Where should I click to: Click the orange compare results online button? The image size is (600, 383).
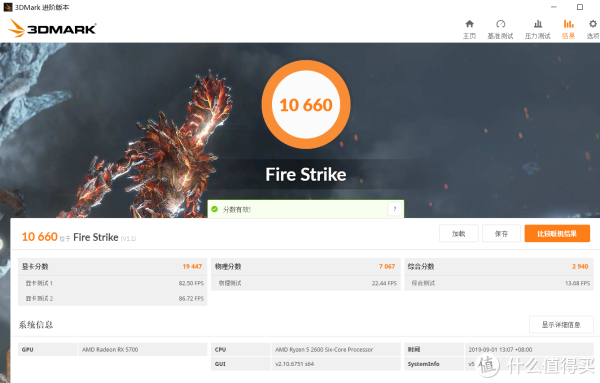tap(557, 233)
